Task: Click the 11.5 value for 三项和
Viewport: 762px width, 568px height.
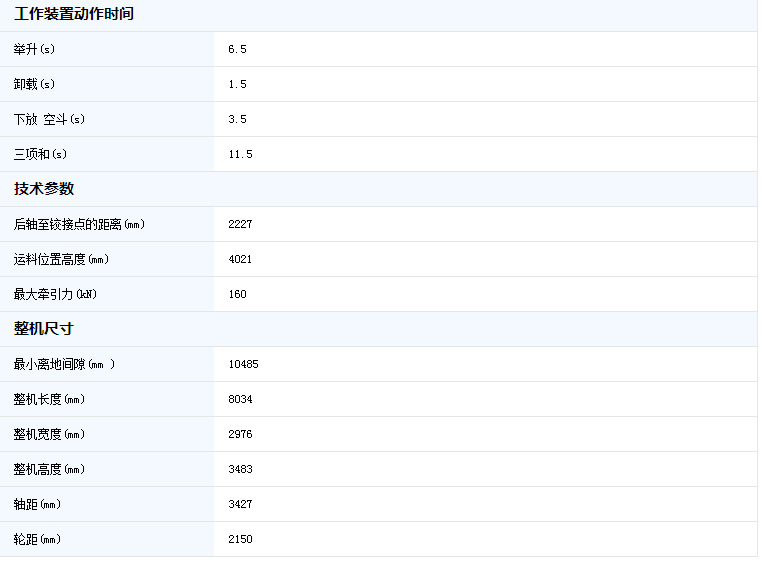Action: (x=240, y=154)
